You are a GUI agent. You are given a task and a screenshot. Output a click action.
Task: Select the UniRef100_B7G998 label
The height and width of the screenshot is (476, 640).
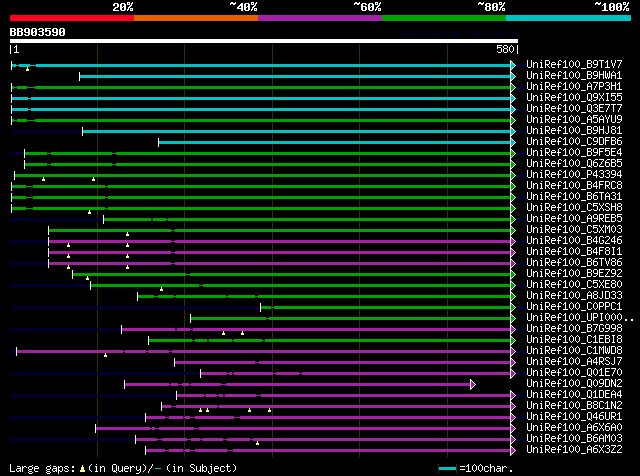pos(574,329)
